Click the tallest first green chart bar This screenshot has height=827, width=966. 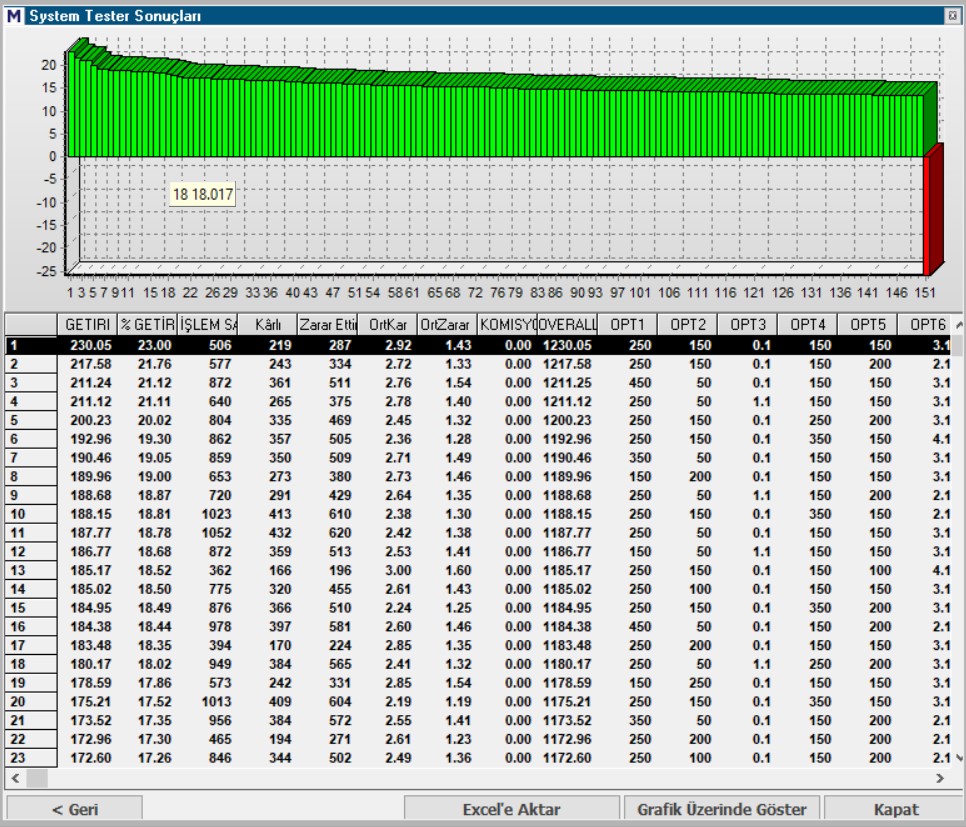tap(71, 102)
